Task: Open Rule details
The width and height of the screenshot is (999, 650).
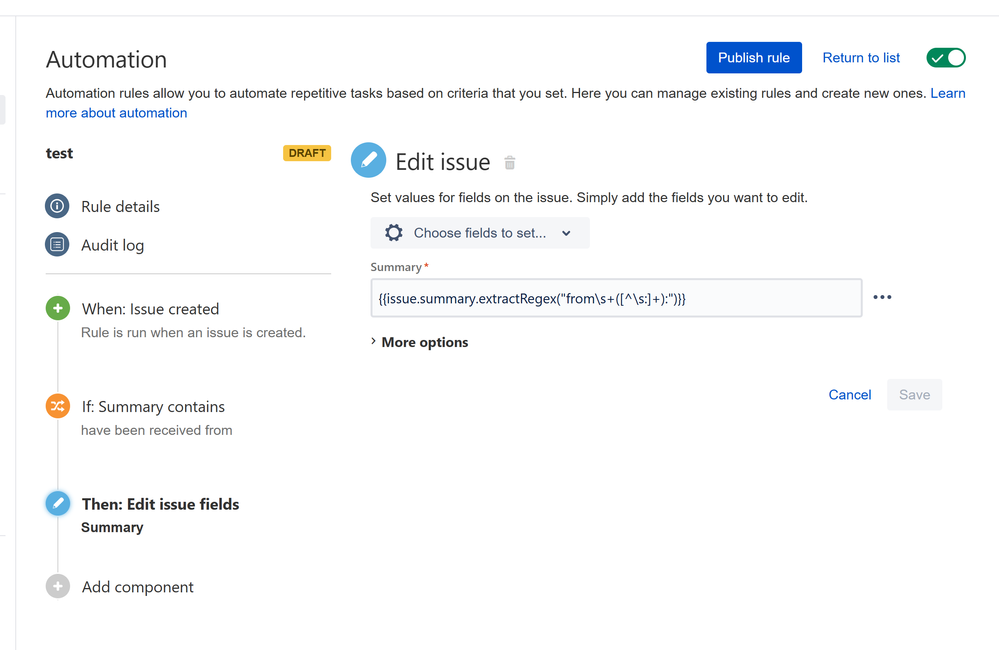Action: click(120, 206)
